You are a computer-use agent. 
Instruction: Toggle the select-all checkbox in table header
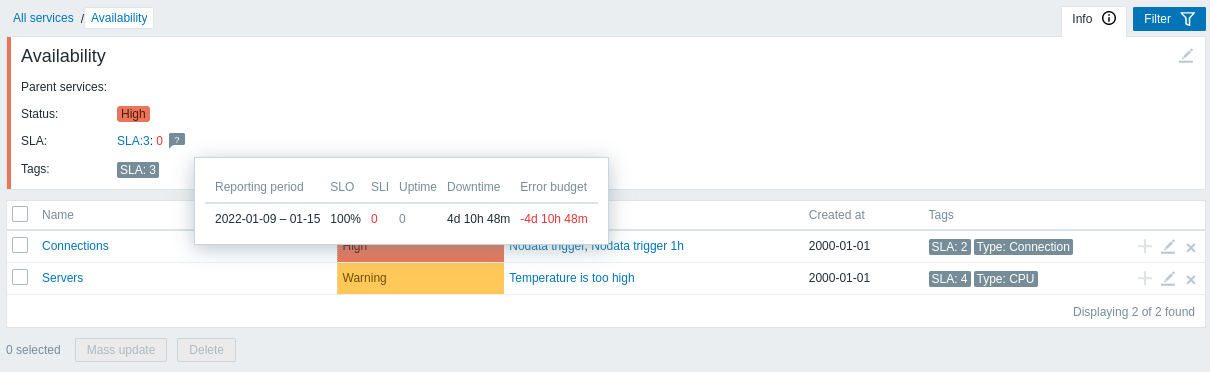click(20, 214)
